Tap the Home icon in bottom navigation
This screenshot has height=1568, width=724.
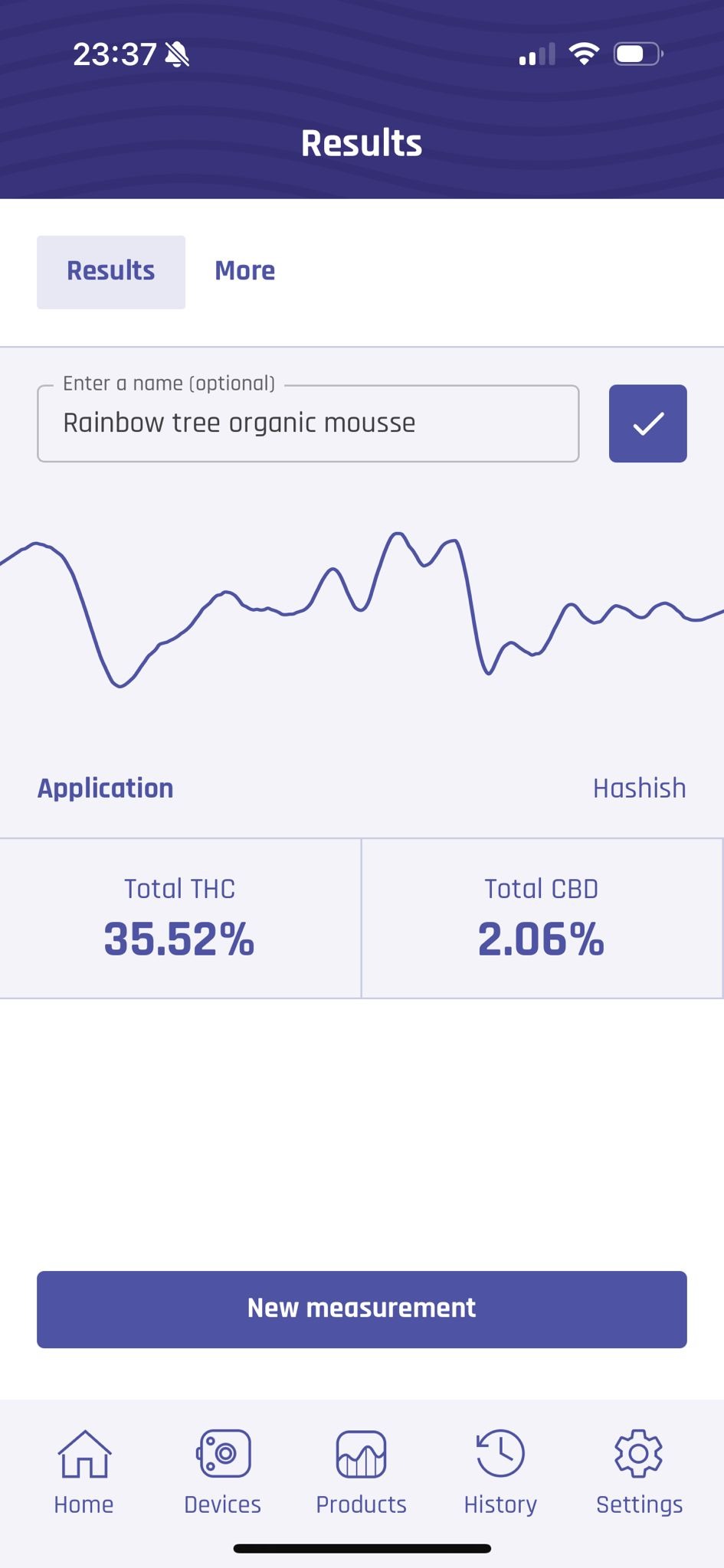pyautogui.click(x=84, y=1453)
